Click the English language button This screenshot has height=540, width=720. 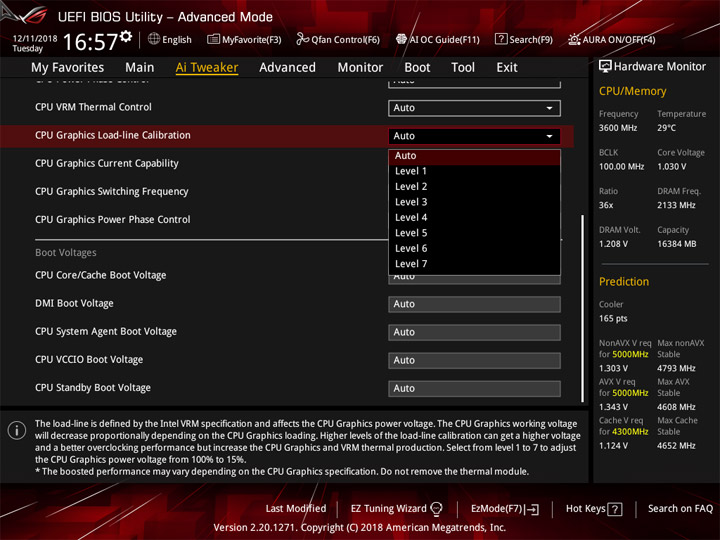click(170, 39)
